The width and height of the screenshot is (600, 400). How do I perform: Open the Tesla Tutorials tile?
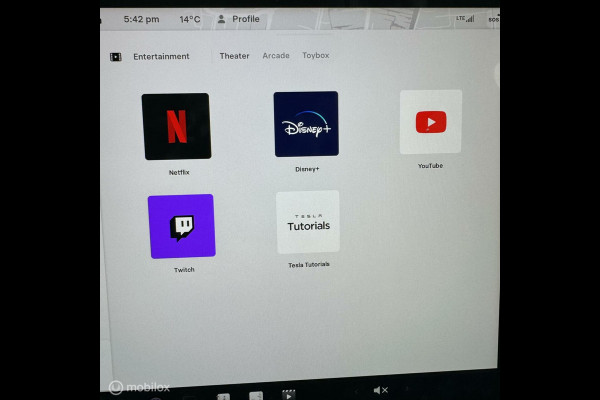308,222
